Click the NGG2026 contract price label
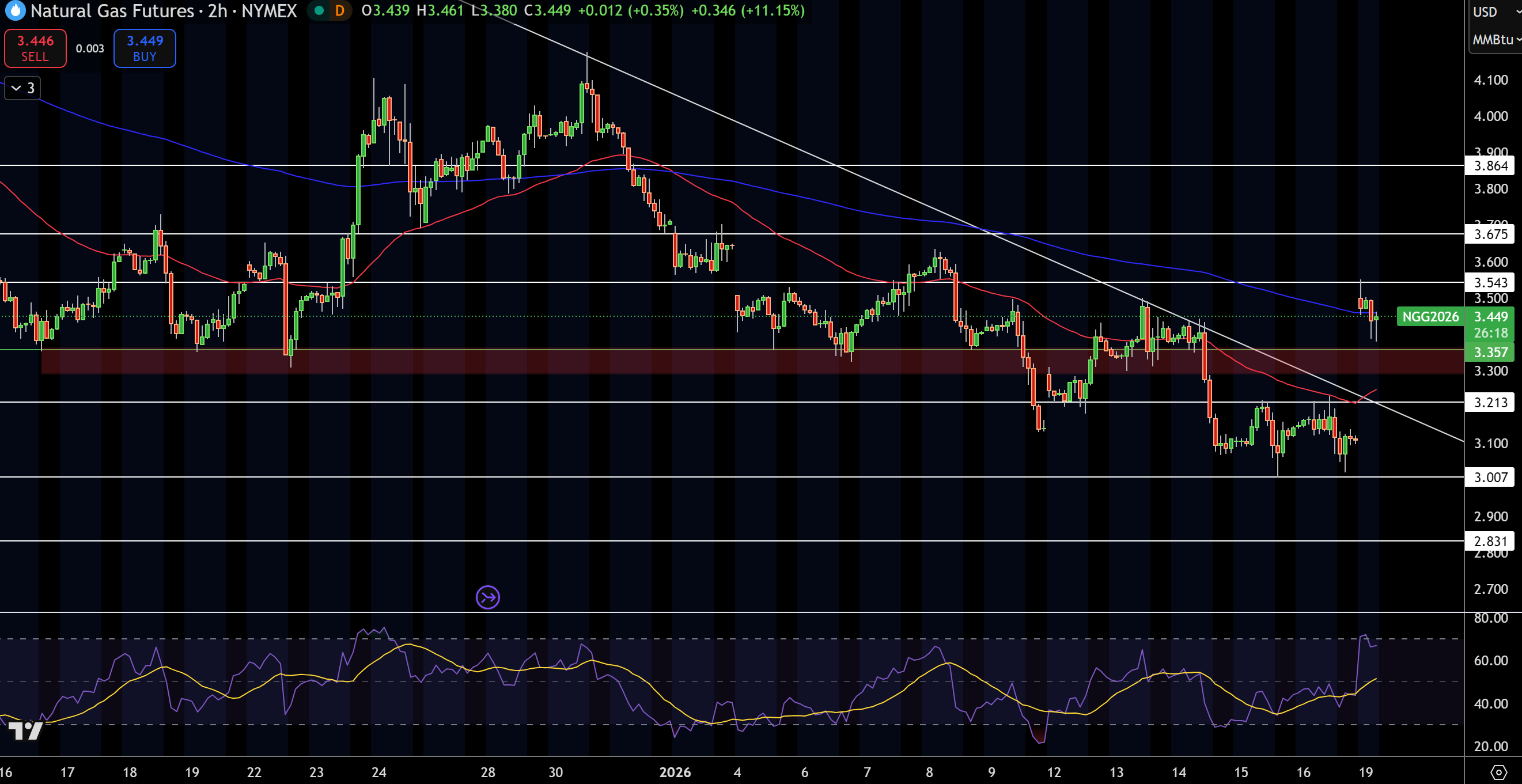This screenshot has width=1522, height=784. [1430, 317]
